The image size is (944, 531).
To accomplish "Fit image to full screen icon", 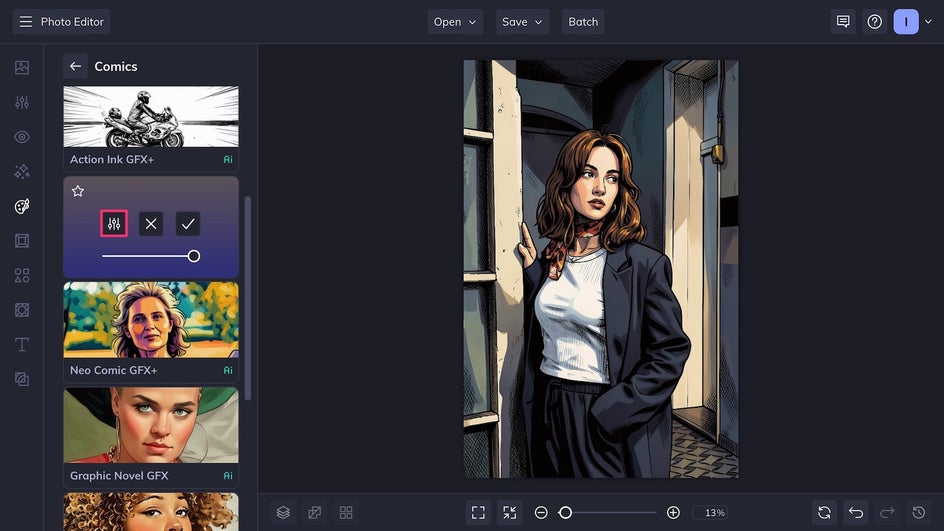I will (x=478, y=512).
